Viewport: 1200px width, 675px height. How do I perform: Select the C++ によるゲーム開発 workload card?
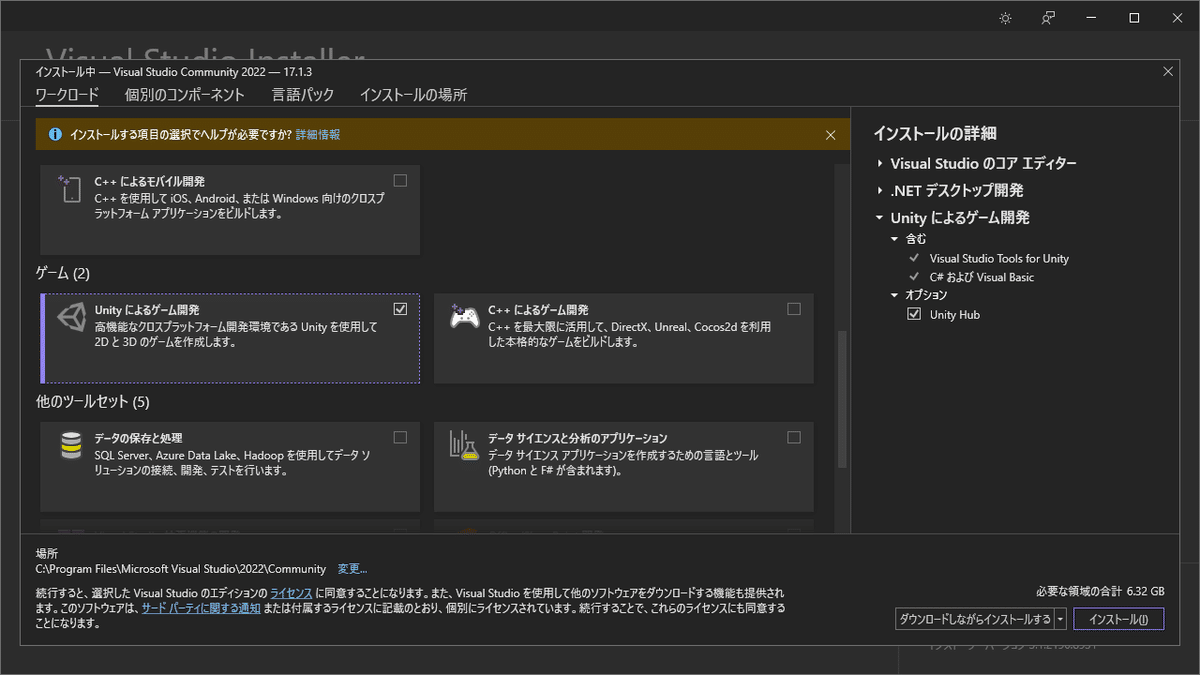point(624,338)
